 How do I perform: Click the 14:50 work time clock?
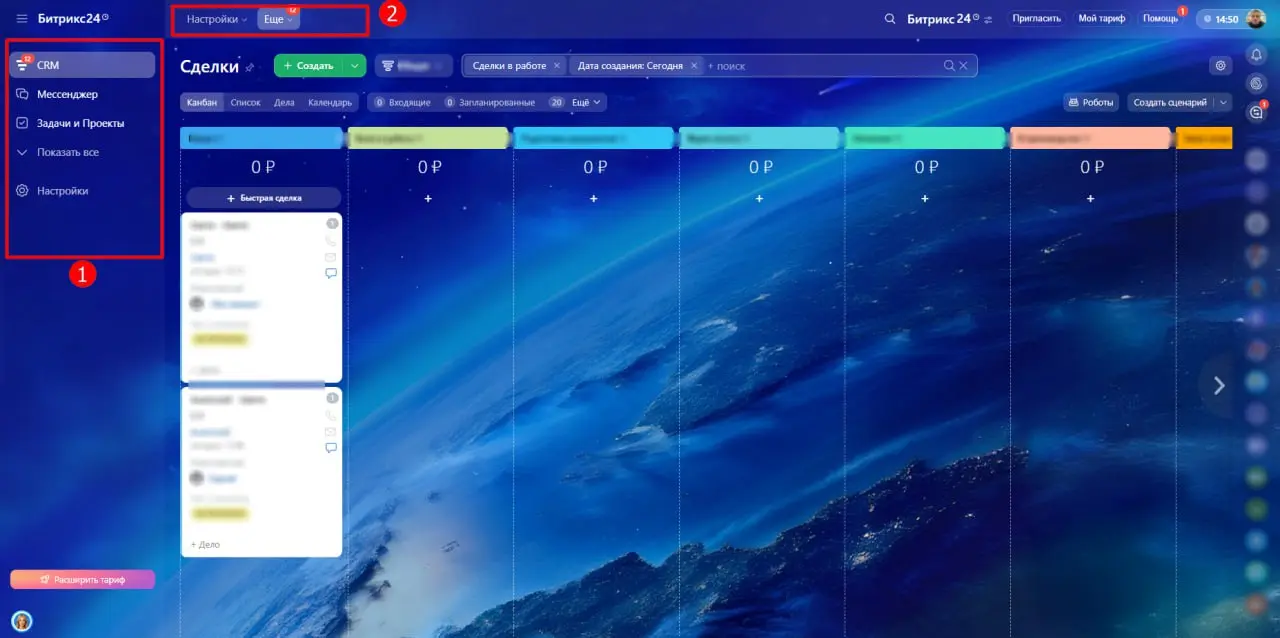pyautogui.click(x=1221, y=19)
